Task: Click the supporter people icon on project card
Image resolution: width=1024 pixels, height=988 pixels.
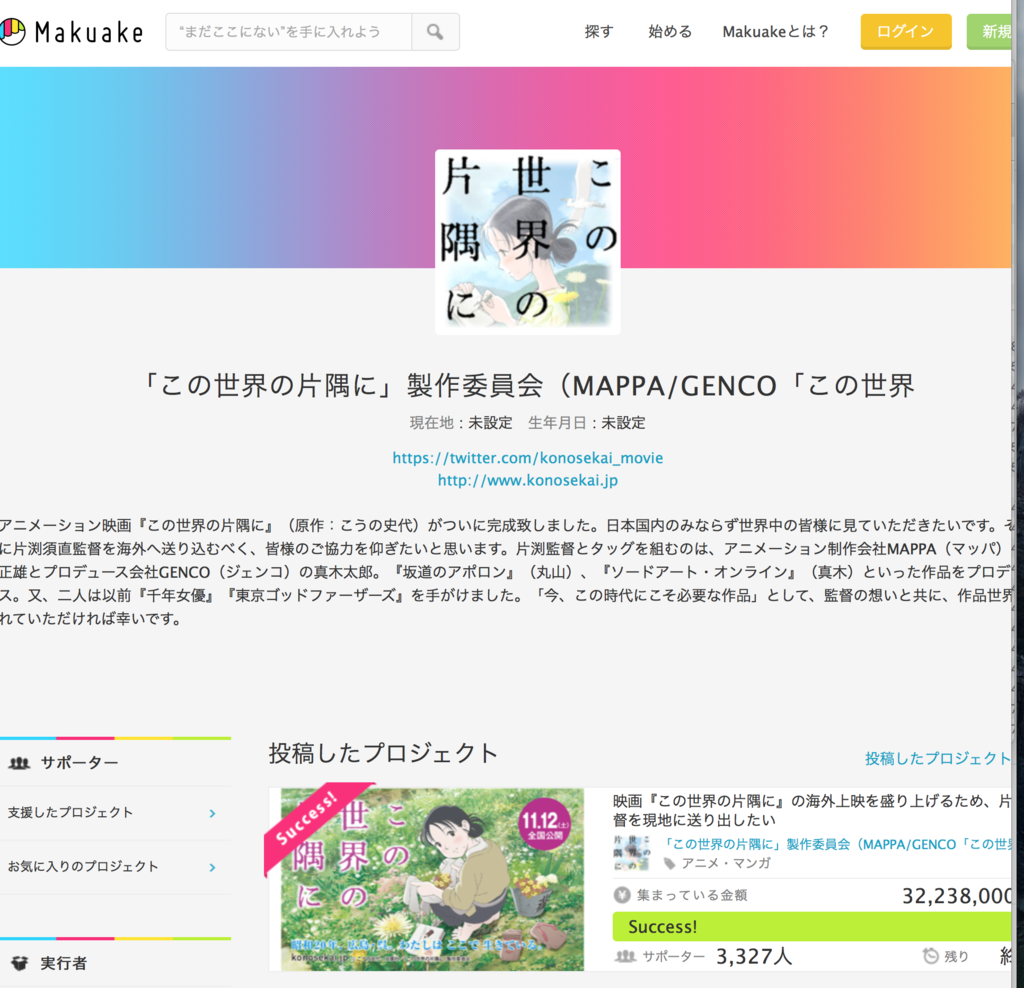Action: tap(625, 957)
